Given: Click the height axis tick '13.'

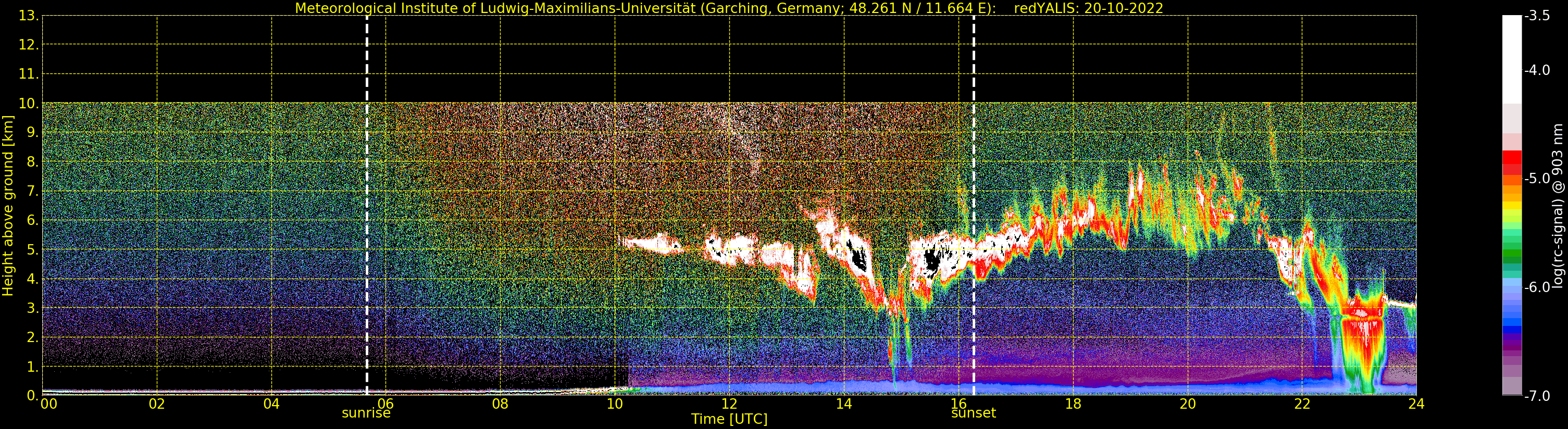Looking at the screenshot, I should (29, 16).
